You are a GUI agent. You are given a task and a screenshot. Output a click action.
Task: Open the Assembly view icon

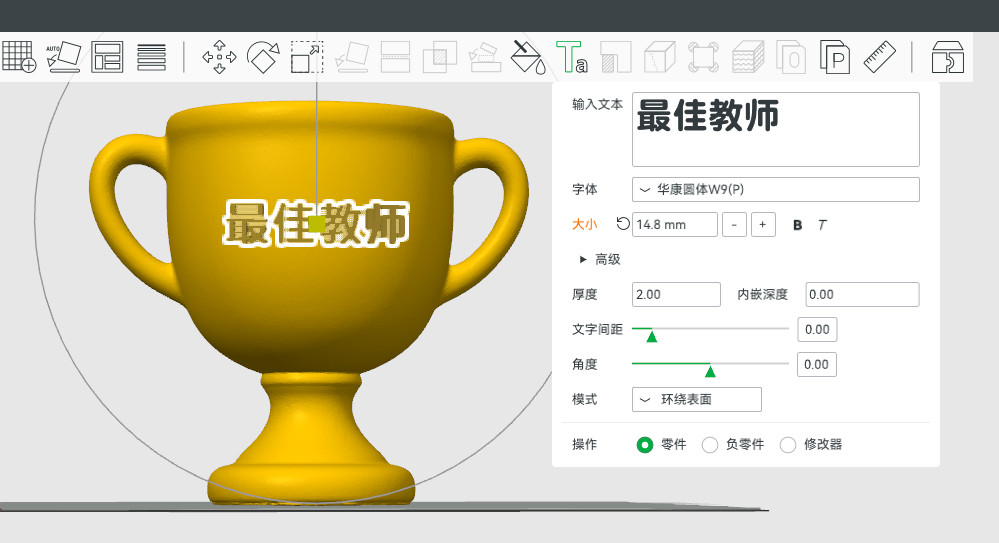947,57
